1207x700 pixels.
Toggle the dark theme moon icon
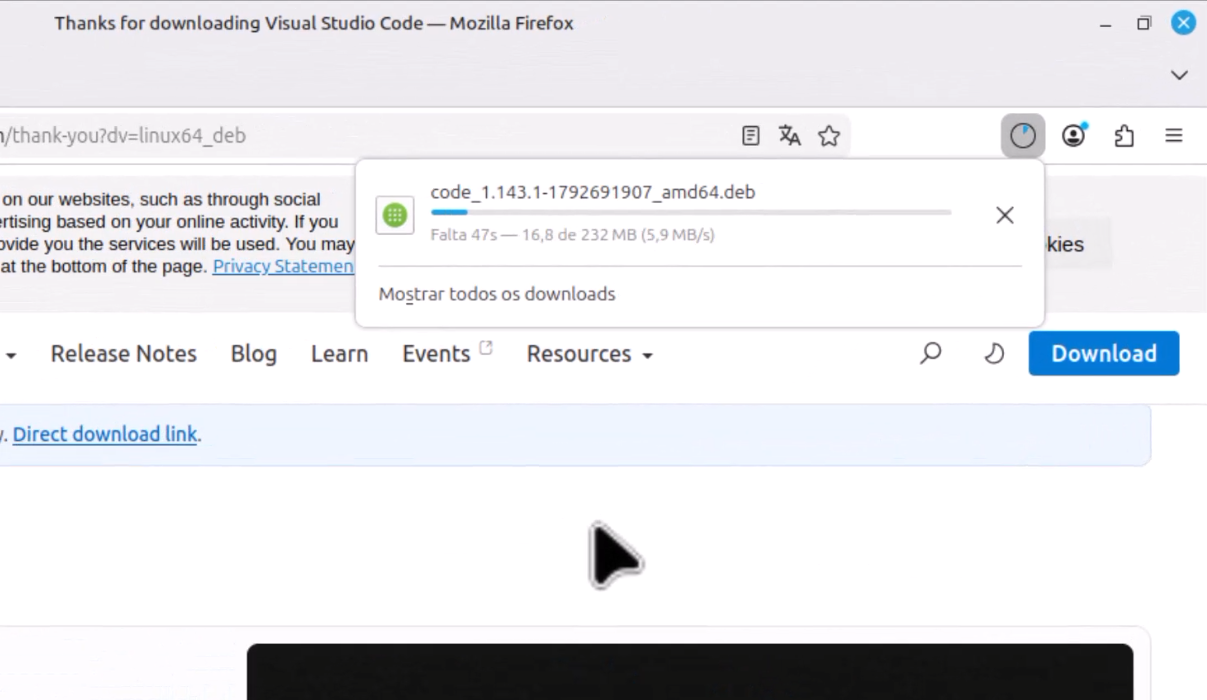(x=994, y=353)
